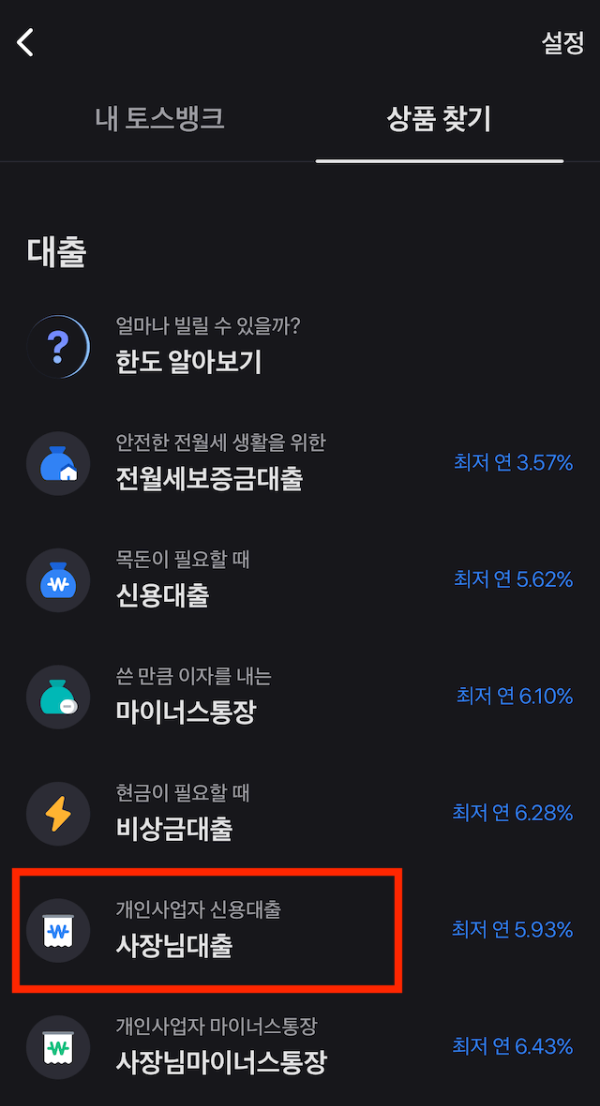This screenshot has height=1106, width=600.
Task: Tap the question mark icon beside 한도 알아보기
Action: (x=58, y=346)
